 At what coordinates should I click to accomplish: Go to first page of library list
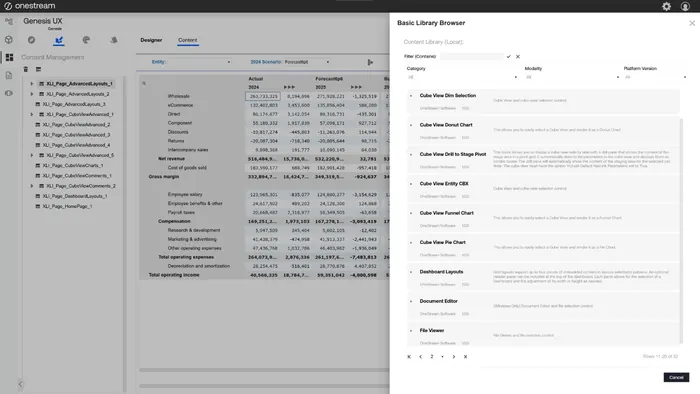(x=409, y=357)
